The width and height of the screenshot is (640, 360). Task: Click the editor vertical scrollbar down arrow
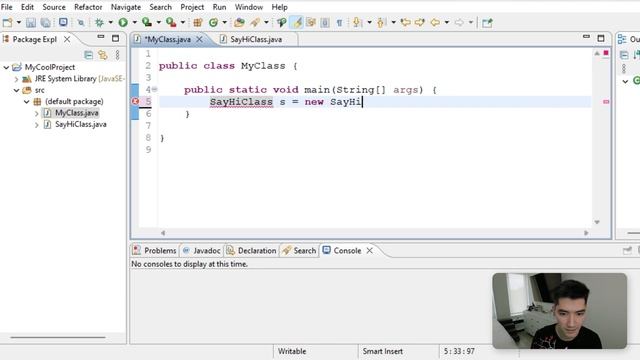pyautogui.click(x=597, y=222)
